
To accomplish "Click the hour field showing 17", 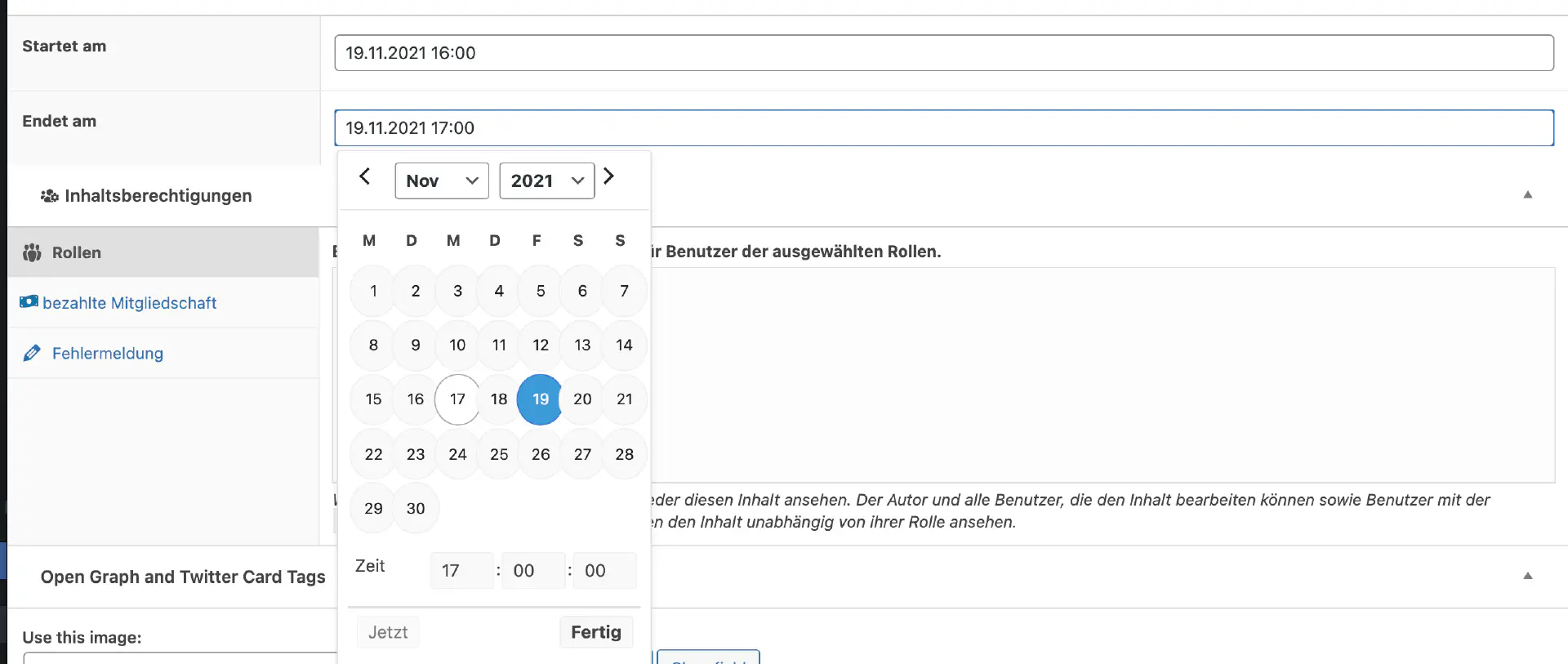I will click(x=461, y=571).
